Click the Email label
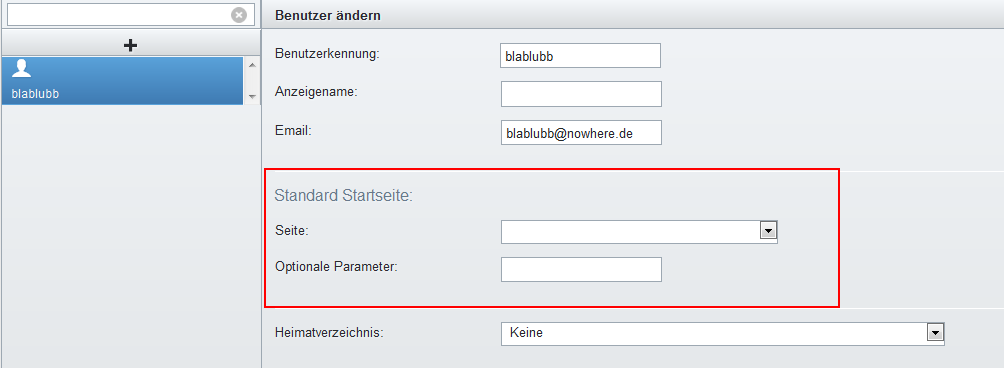 click(293, 131)
